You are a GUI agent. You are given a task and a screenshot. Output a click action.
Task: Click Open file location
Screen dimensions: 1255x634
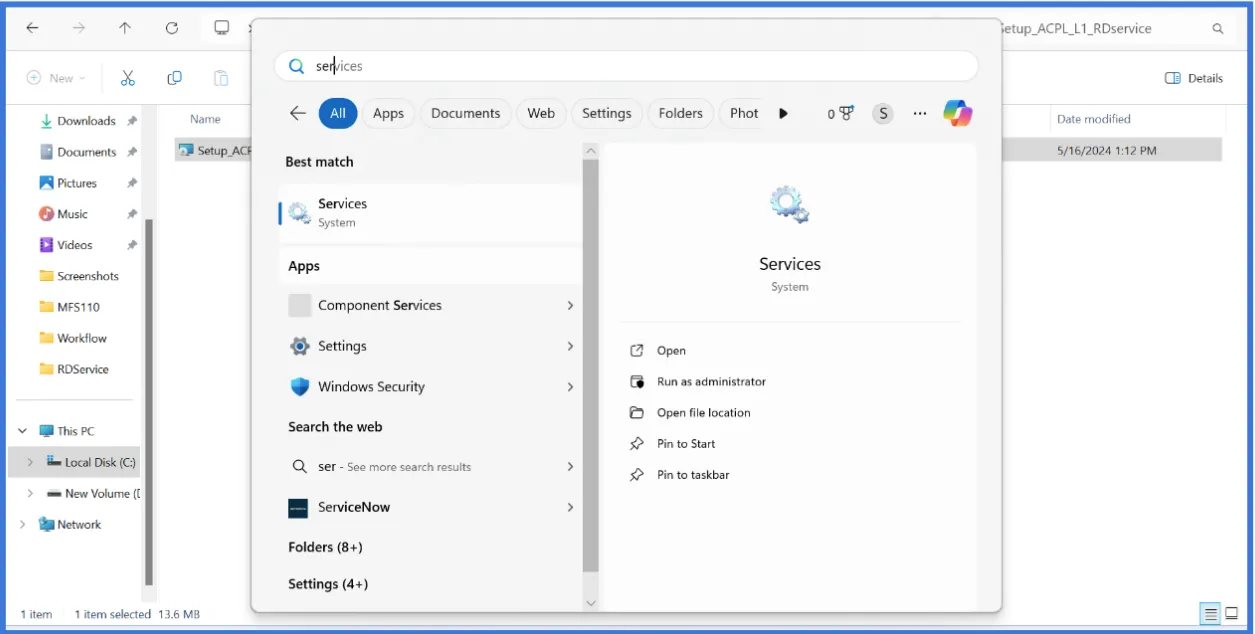point(703,413)
